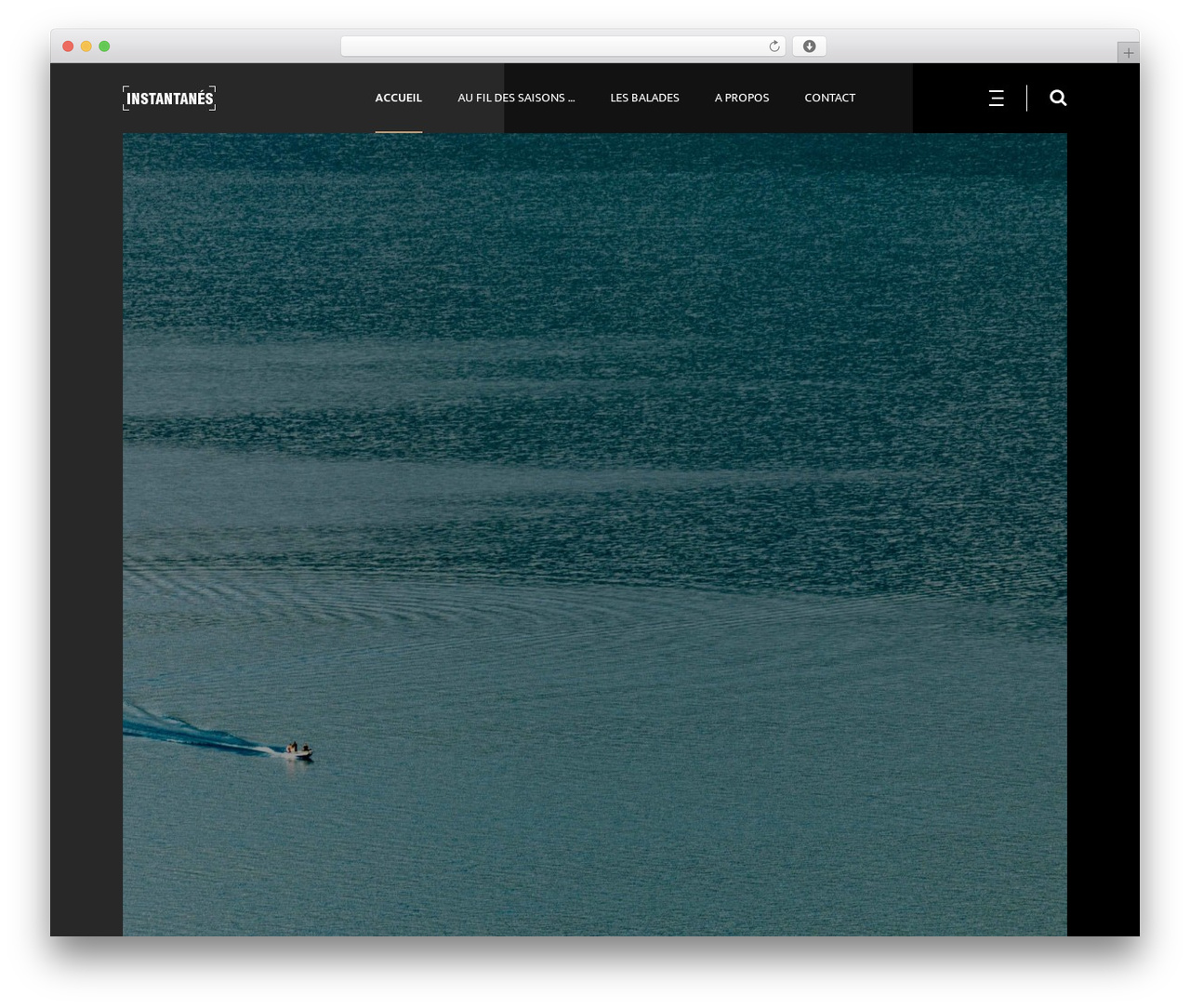Select Les Balades in the navigation
The height and width of the screenshot is (1008, 1190).
(644, 98)
